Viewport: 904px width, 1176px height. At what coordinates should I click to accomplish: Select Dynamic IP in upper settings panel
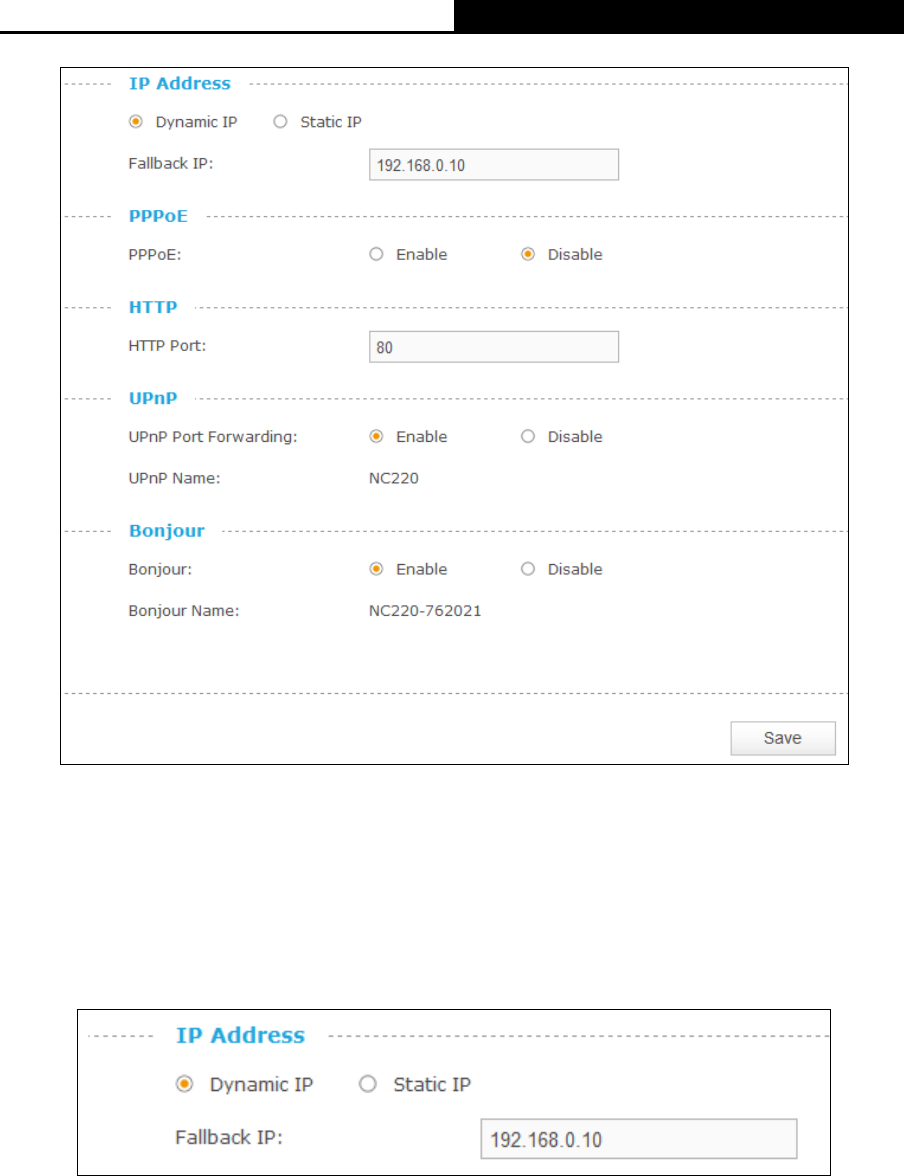point(136,122)
